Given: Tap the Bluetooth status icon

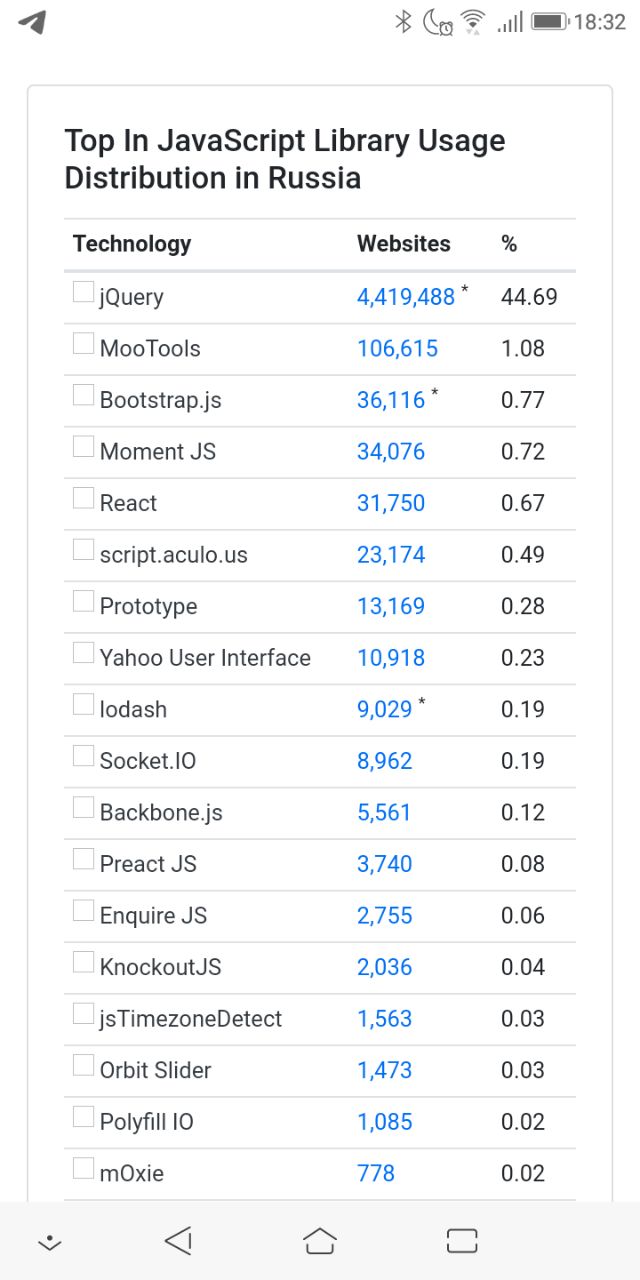Looking at the screenshot, I should tap(403, 21).
